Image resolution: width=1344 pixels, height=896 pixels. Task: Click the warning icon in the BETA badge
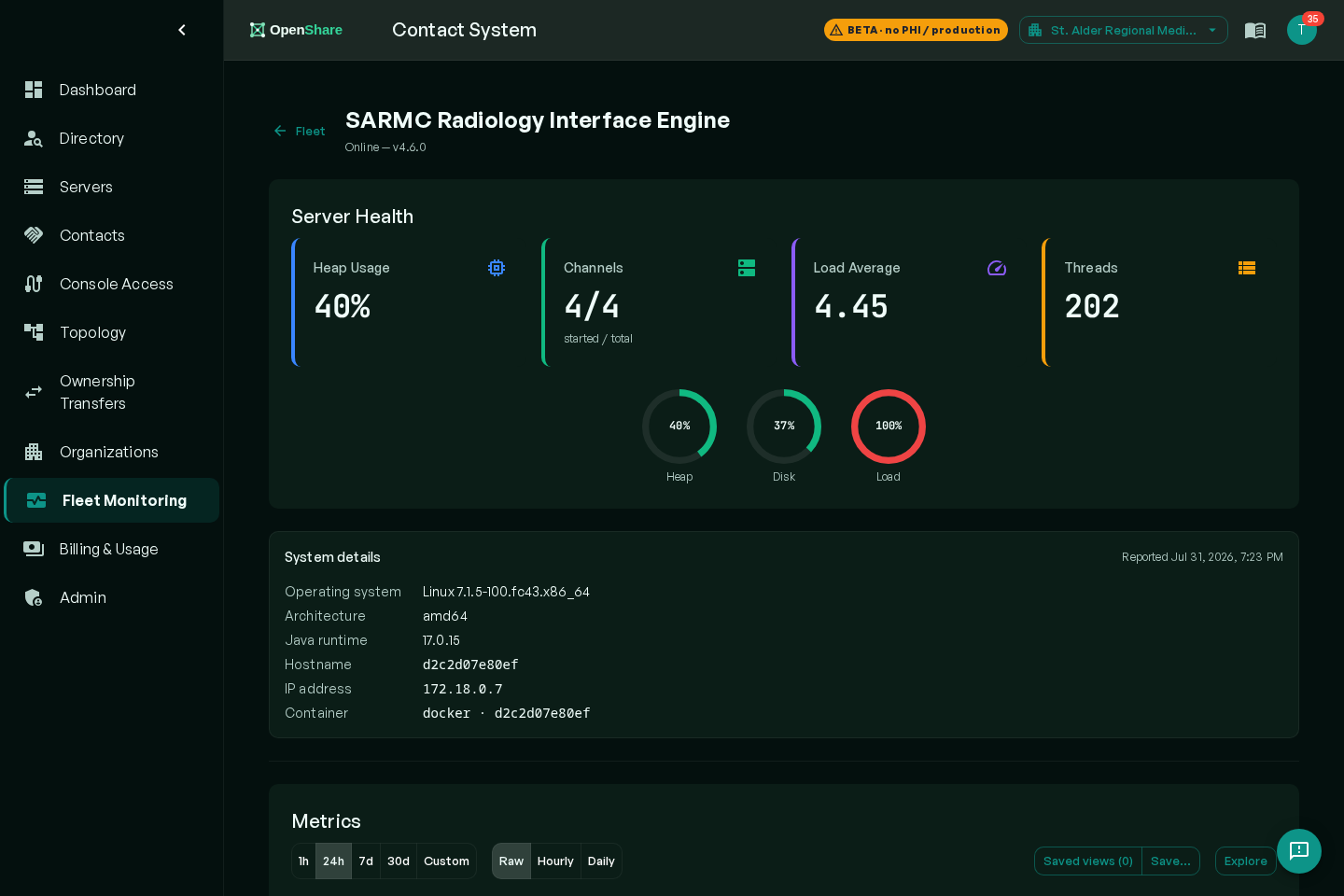click(836, 30)
